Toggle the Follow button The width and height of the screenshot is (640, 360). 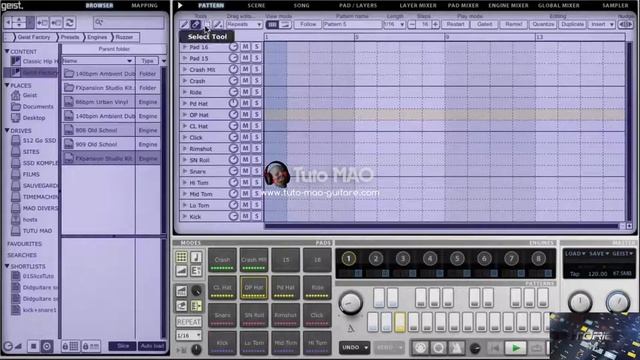[x=308, y=24]
